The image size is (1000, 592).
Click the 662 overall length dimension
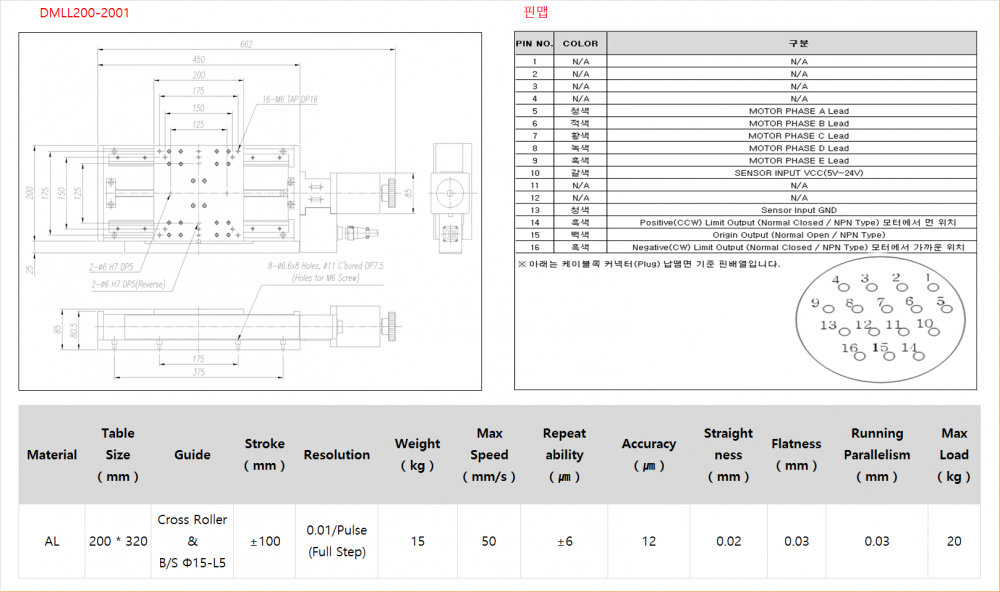246,44
